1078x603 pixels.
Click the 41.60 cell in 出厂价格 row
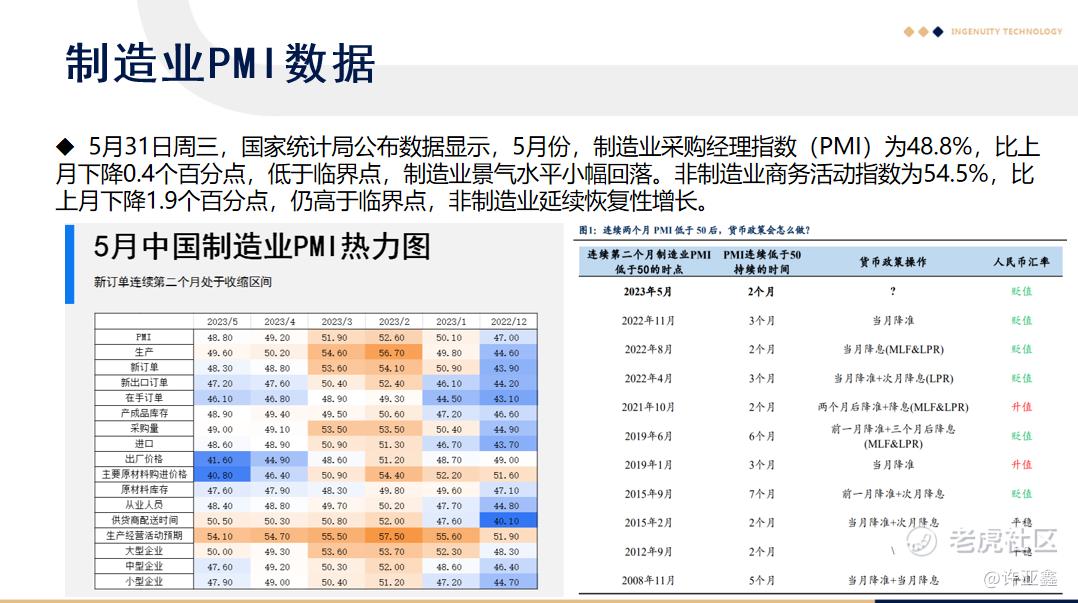click(222, 459)
